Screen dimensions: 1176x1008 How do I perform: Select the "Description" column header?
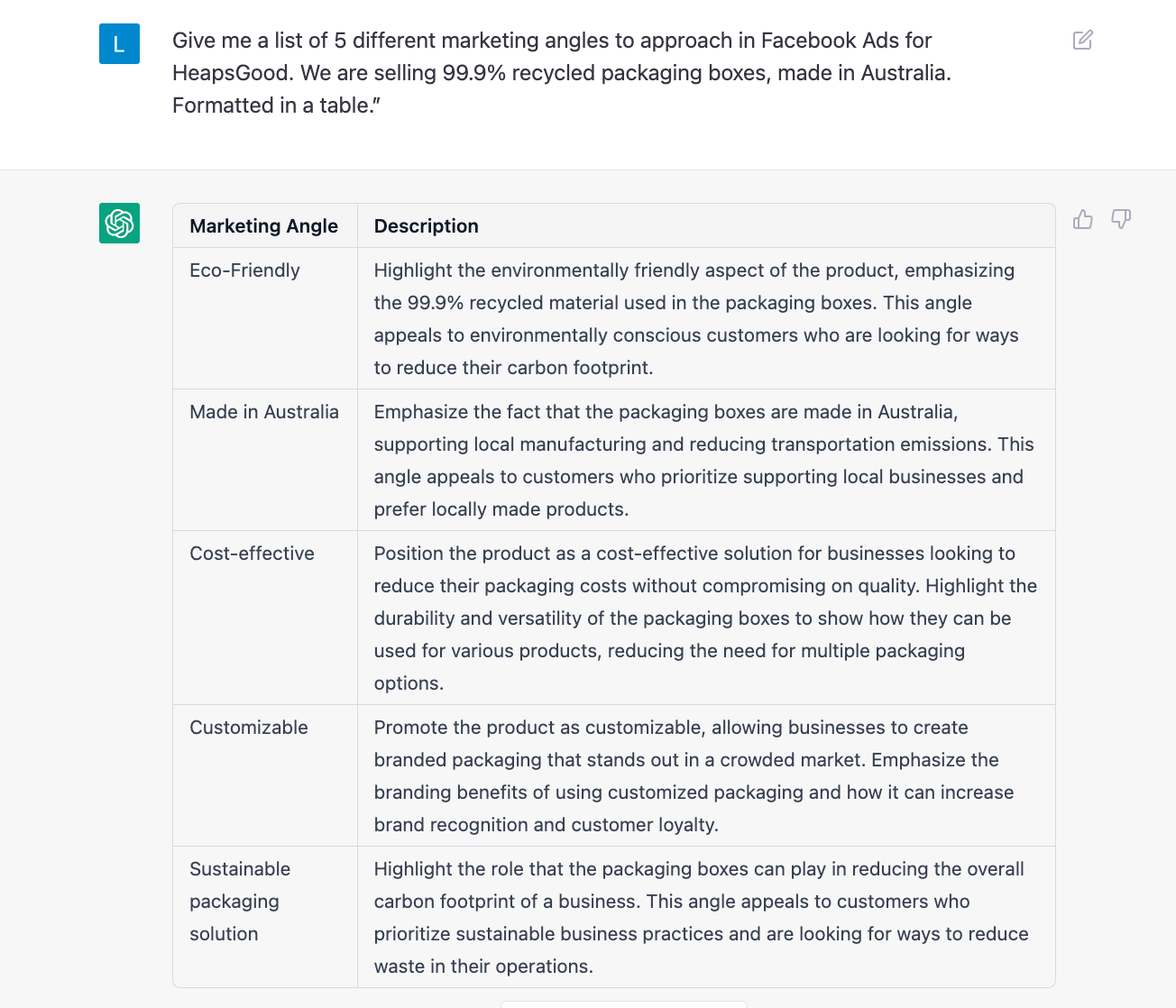[x=706, y=226]
